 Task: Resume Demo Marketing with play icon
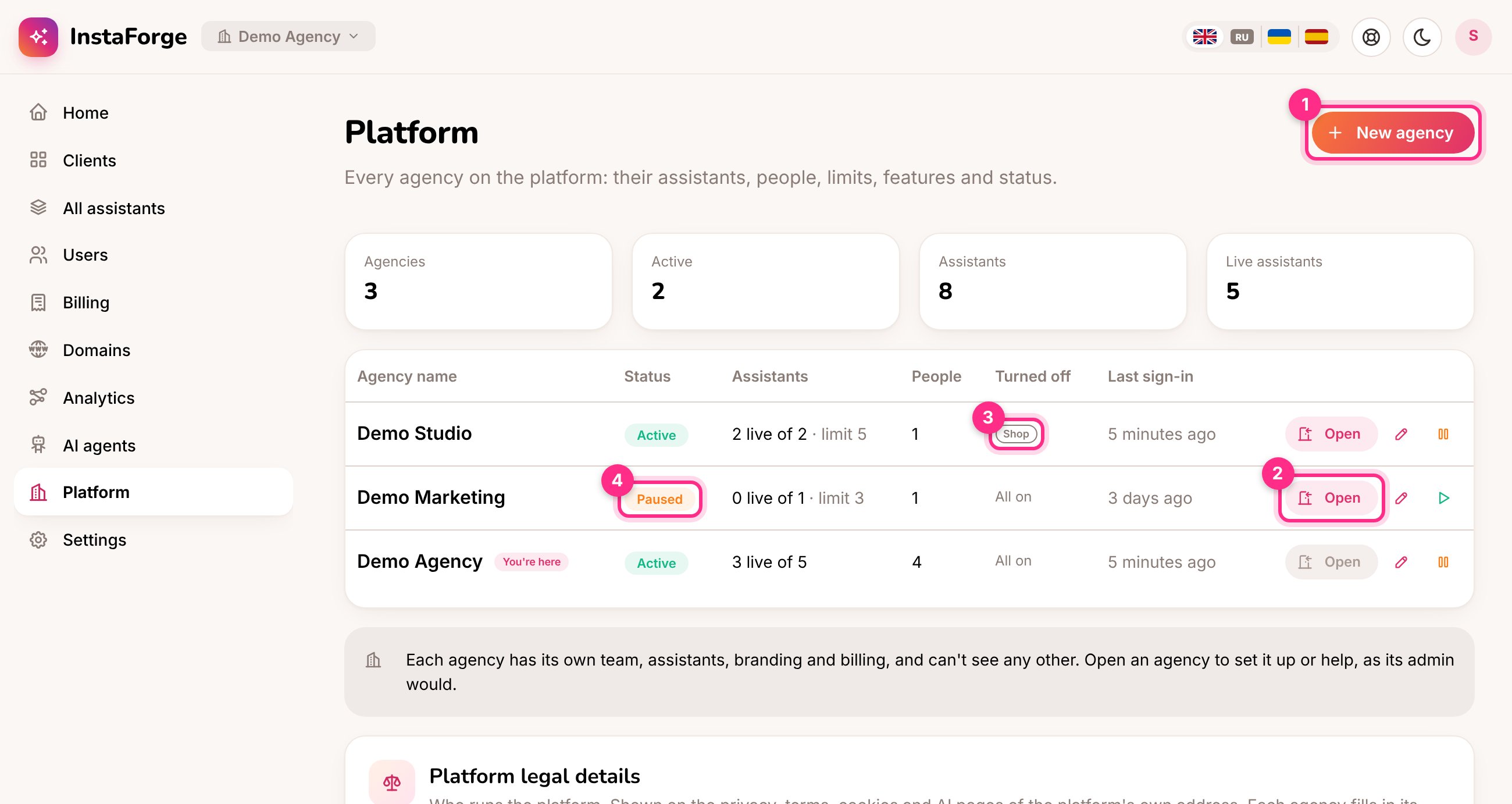1443,498
